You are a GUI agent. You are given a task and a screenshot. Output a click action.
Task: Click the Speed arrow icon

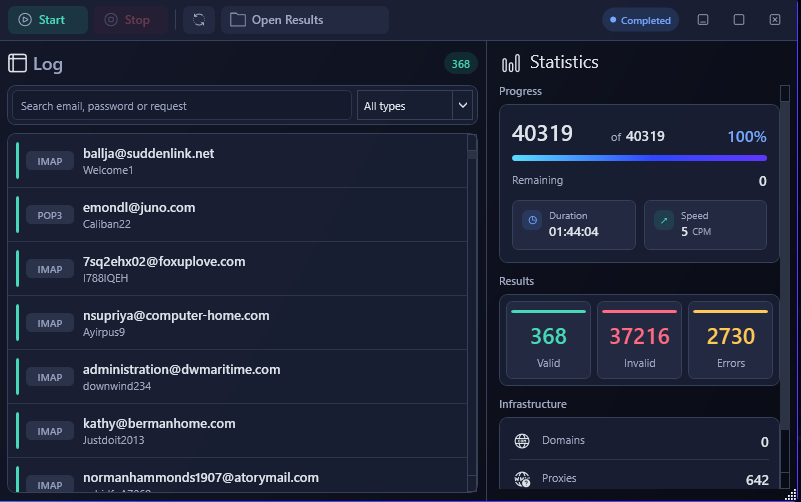[664, 220]
